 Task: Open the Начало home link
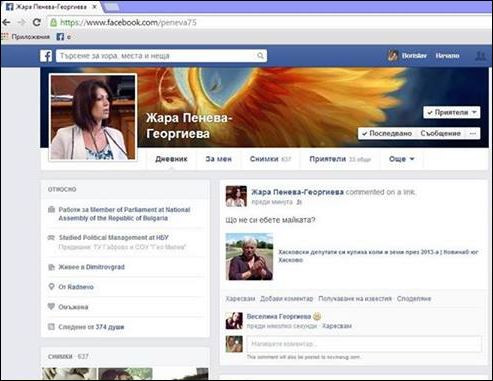coord(447,56)
